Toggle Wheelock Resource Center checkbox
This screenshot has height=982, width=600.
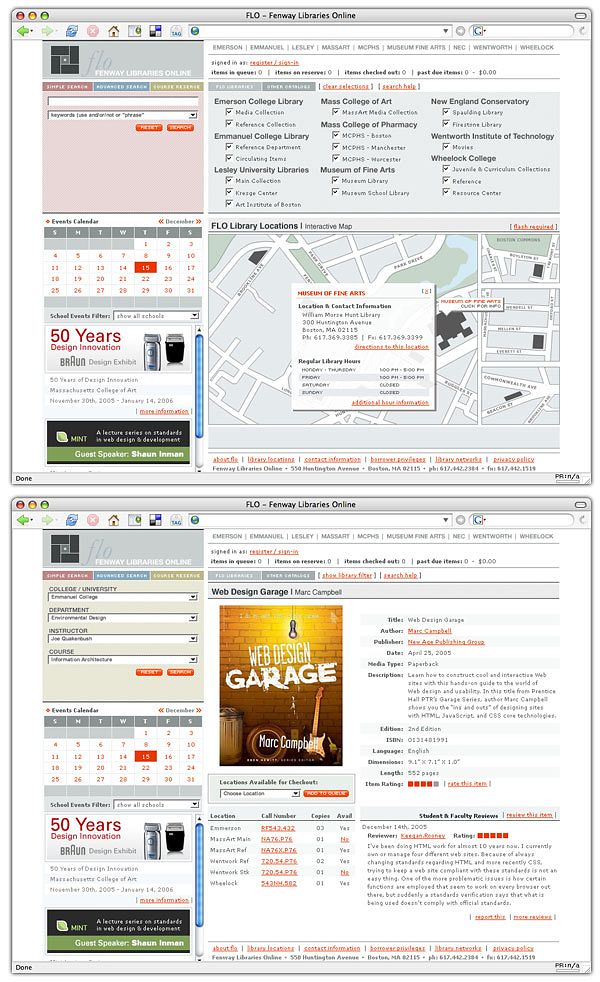[446, 192]
